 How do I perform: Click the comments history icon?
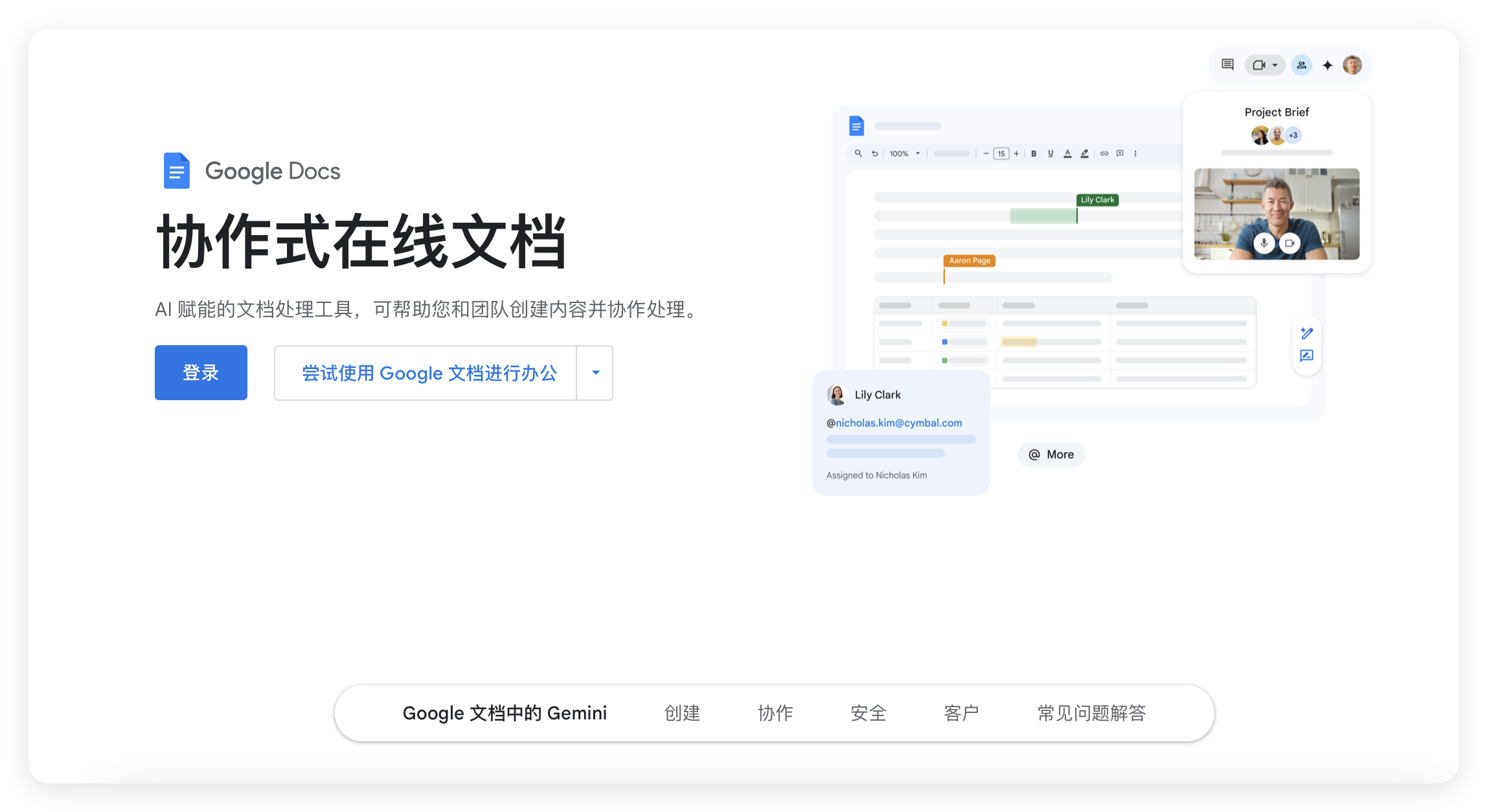[x=1227, y=65]
